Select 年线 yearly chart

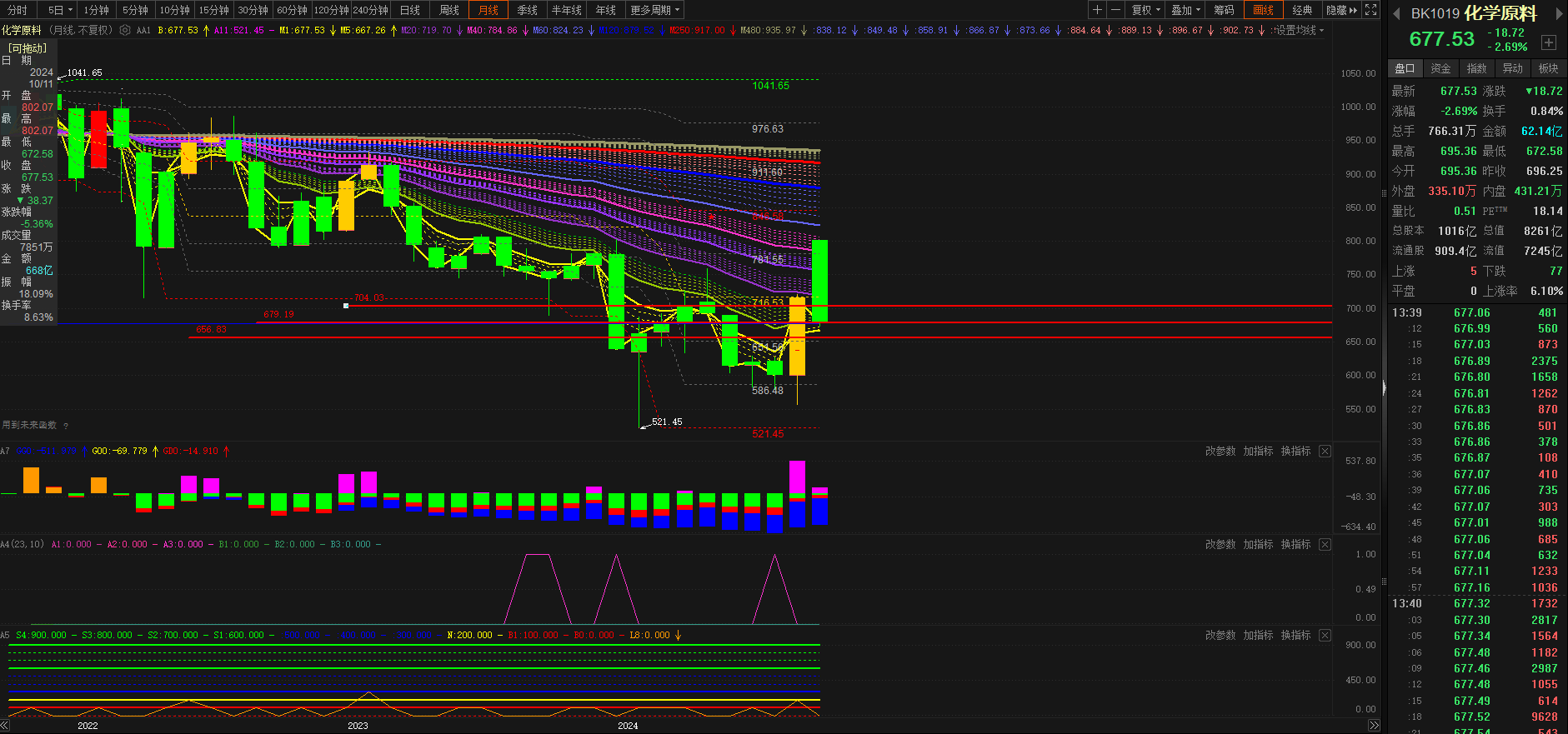[x=606, y=10]
